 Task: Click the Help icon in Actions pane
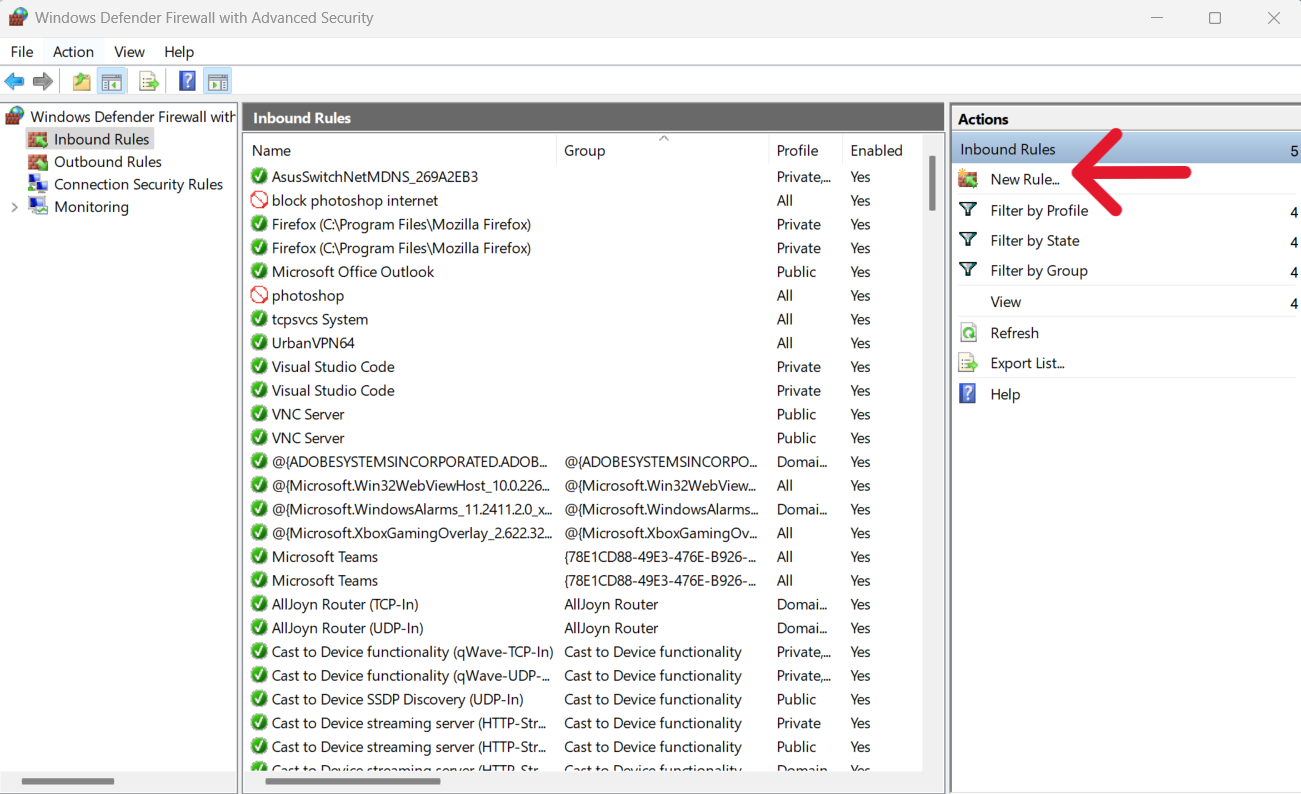click(968, 394)
